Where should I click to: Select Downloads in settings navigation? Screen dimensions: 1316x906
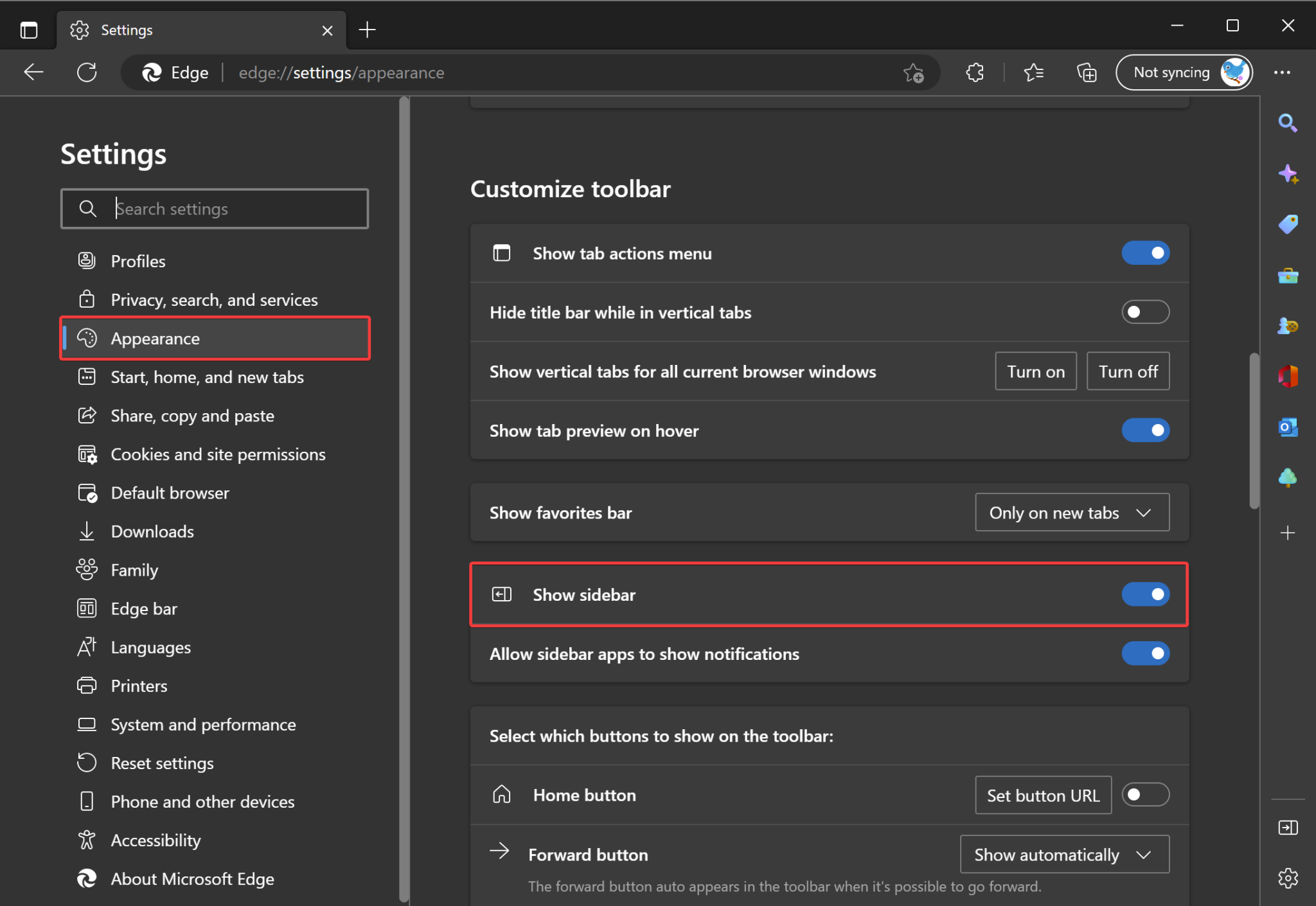point(152,531)
